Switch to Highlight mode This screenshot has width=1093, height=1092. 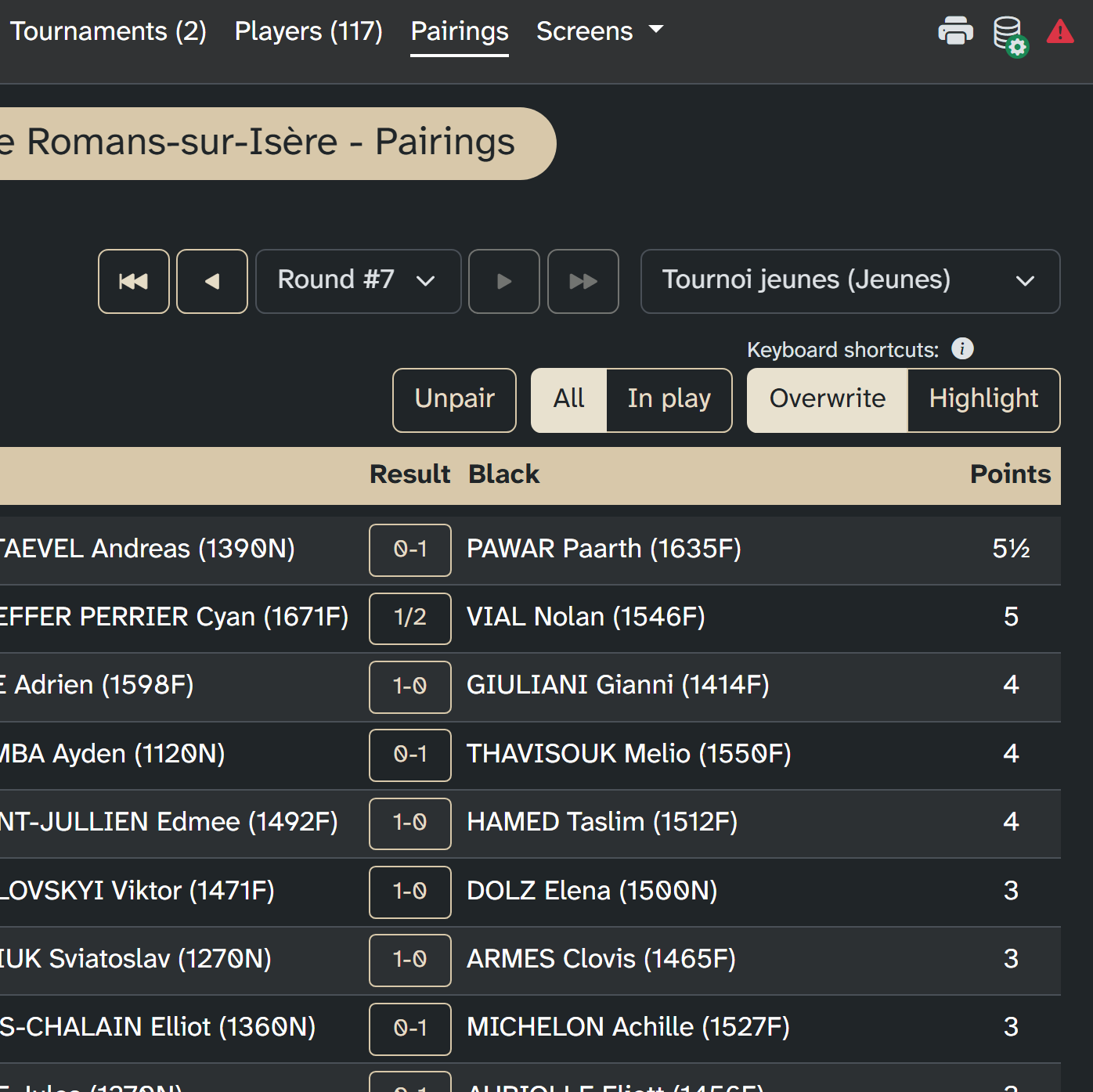984,400
